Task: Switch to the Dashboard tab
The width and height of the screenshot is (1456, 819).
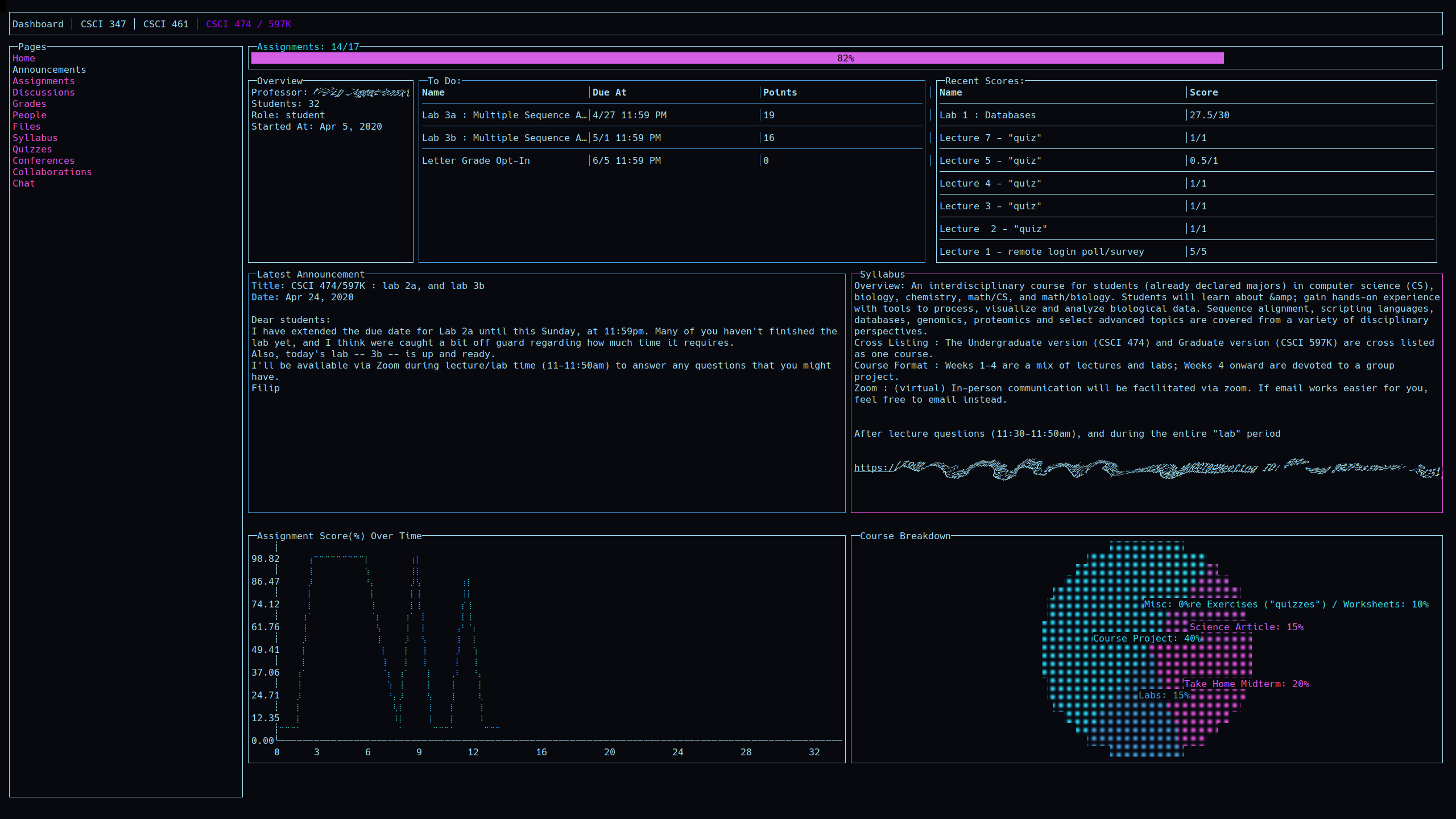Action: point(38,24)
